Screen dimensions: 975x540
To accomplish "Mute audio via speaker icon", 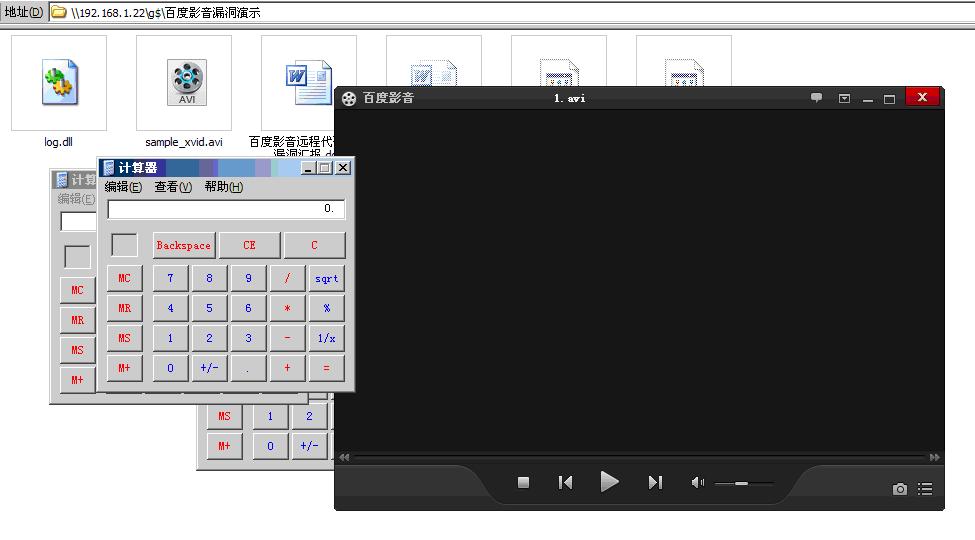I will pos(698,482).
